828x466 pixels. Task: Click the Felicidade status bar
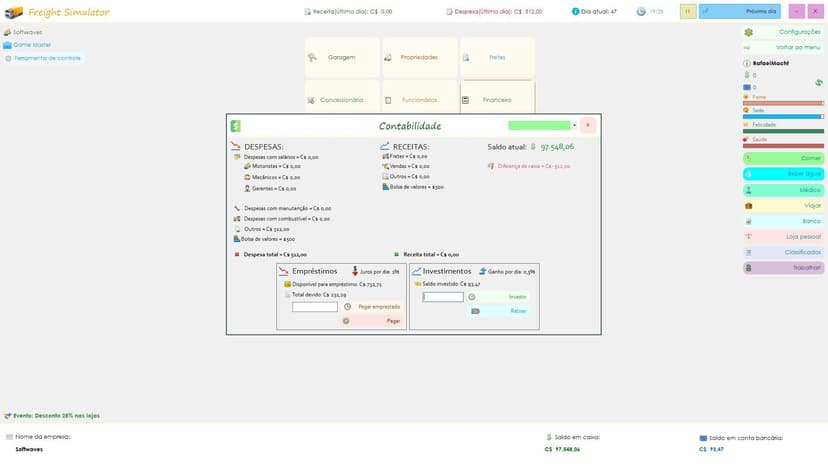point(783,131)
